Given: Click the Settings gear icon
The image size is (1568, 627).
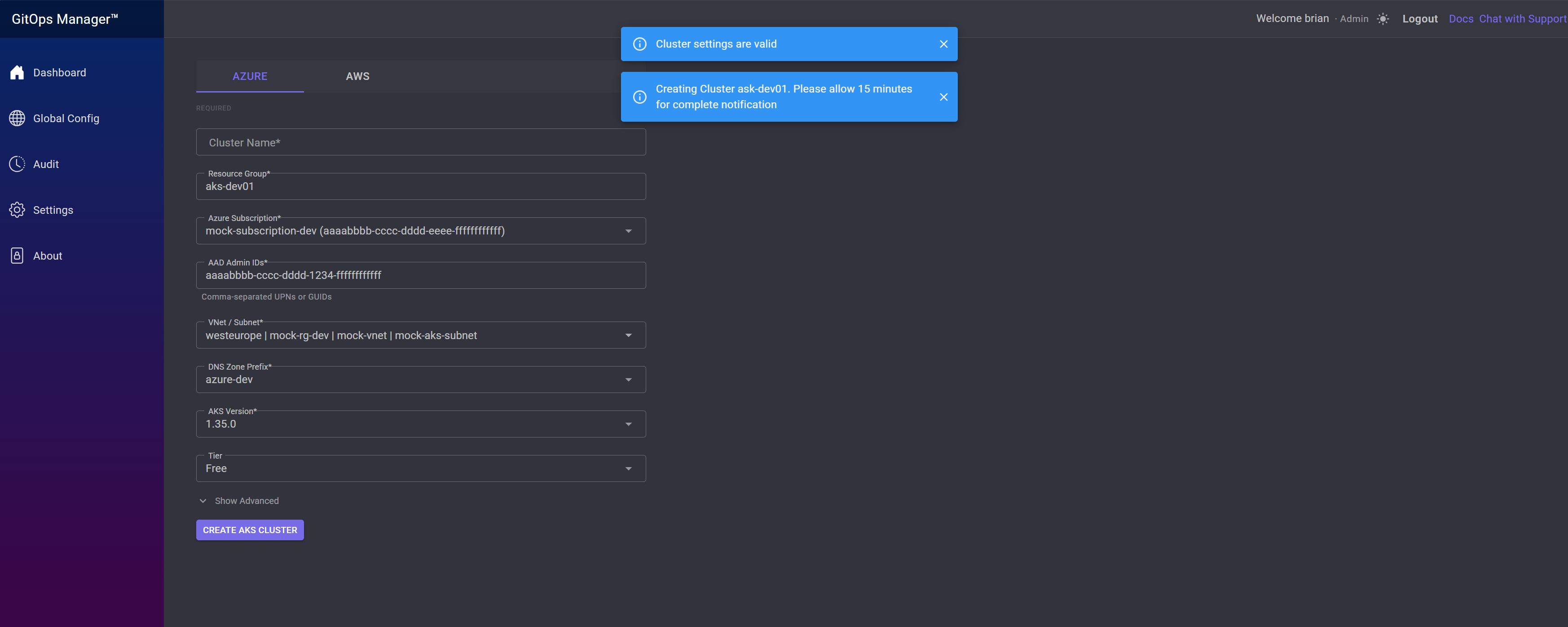Looking at the screenshot, I should pos(17,210).
